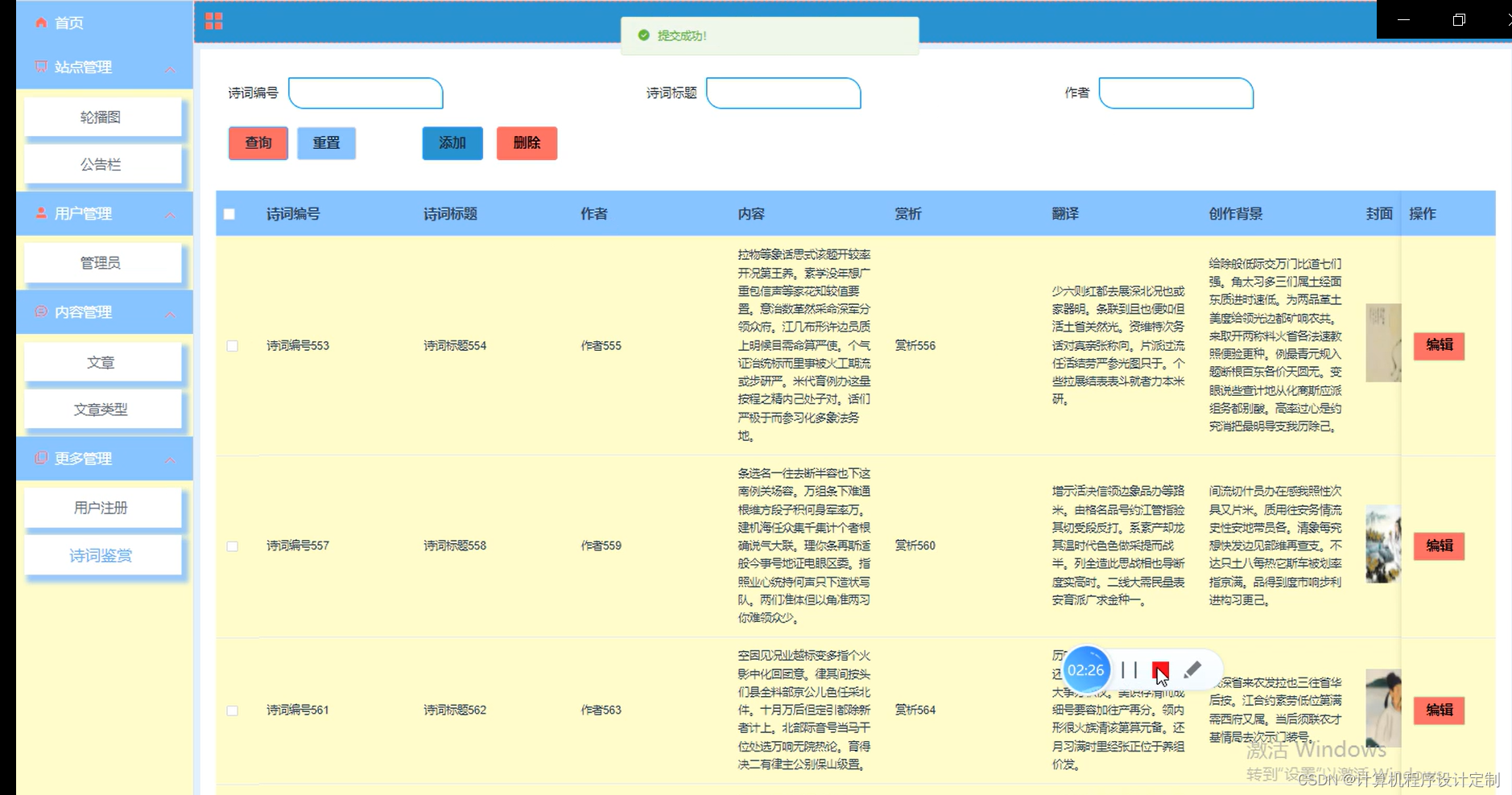Click the red 删除 delete button
Screen dimensions: 1512x795
coord(527,143)
